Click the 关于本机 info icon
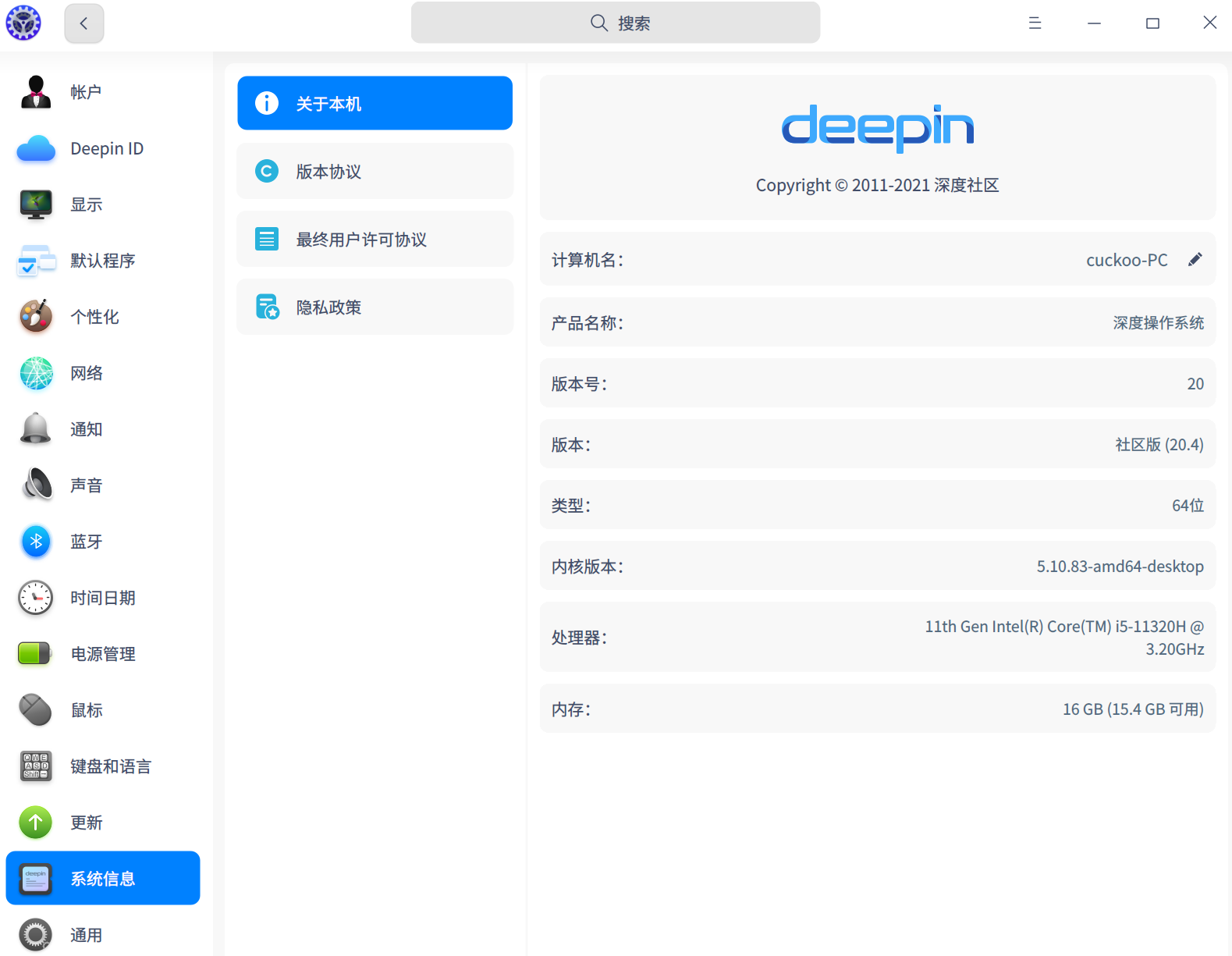The width and height of the screenshot is (1232, 956). pos(267,103)
